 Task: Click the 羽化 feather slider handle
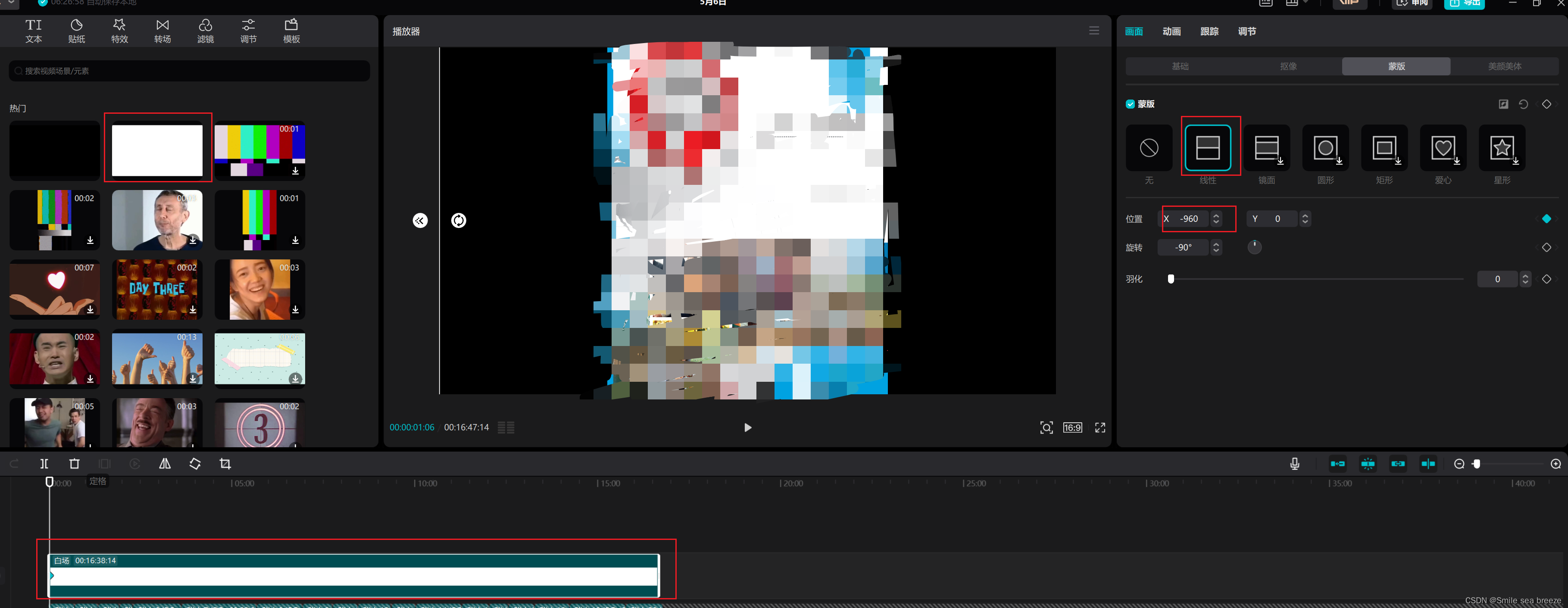(1171, 279)
